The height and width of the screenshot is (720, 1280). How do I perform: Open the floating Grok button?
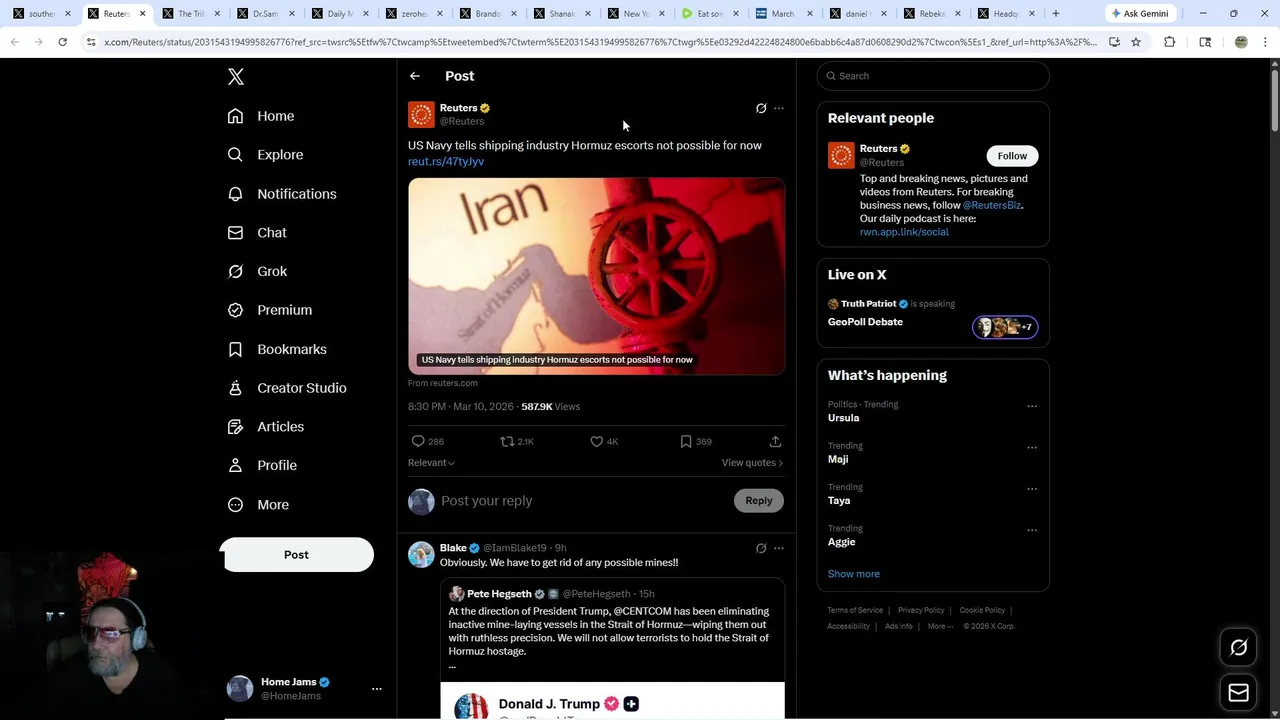tap(1238, 648)
